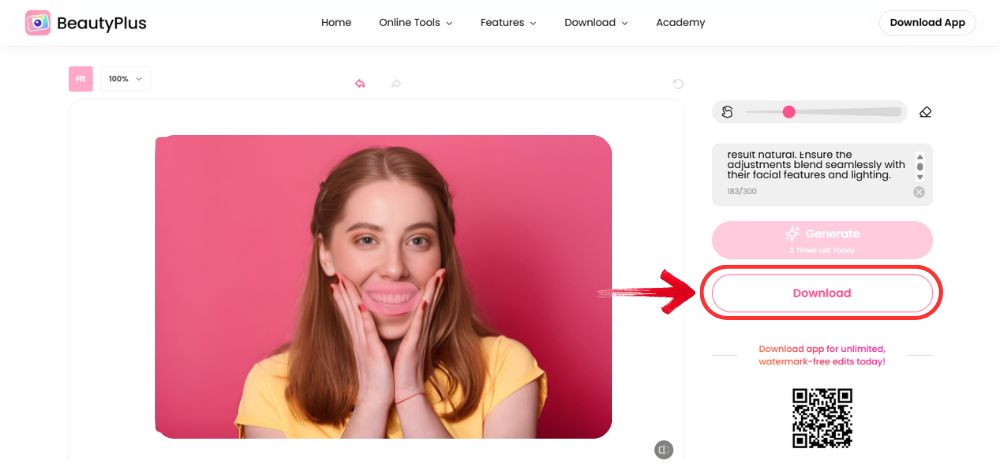Click the BeautyPlus logo icon

point(38,23)
